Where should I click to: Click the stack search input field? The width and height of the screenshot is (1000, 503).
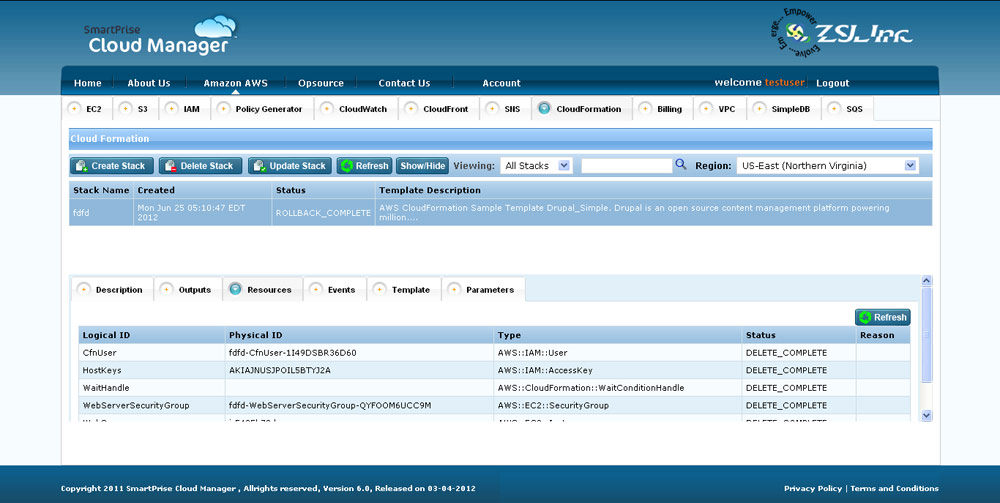pos(626,166)
